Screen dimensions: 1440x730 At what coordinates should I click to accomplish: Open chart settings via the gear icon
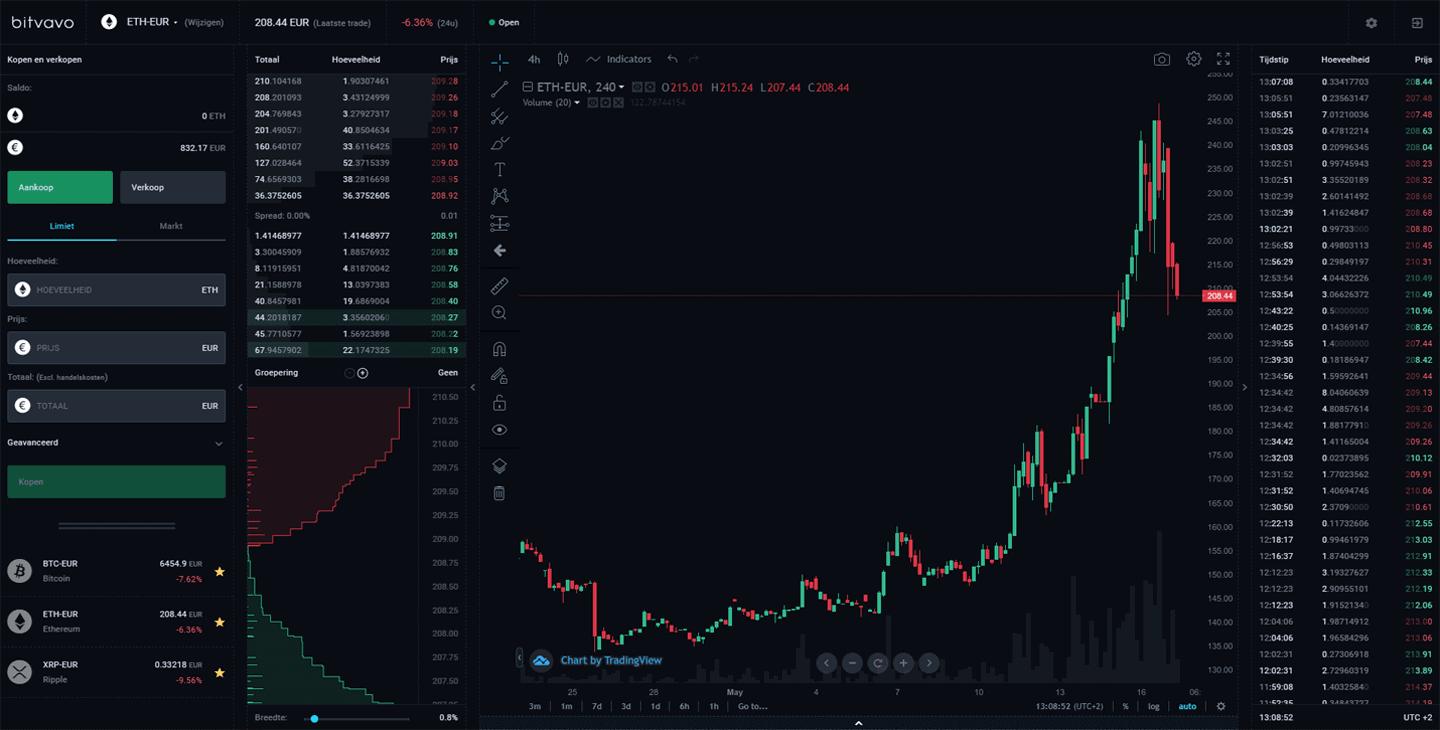(x=1193, y=59)
